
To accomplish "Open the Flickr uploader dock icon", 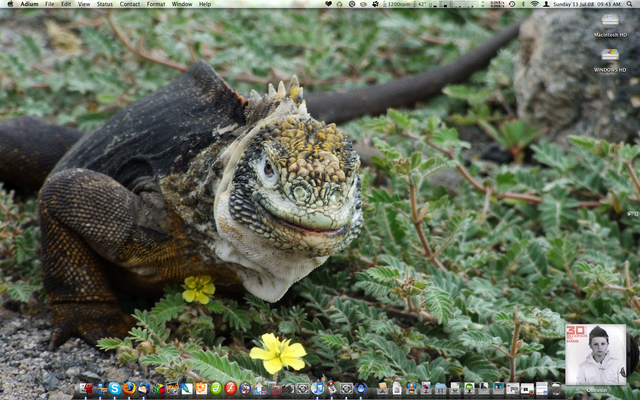I will (259, 389).
